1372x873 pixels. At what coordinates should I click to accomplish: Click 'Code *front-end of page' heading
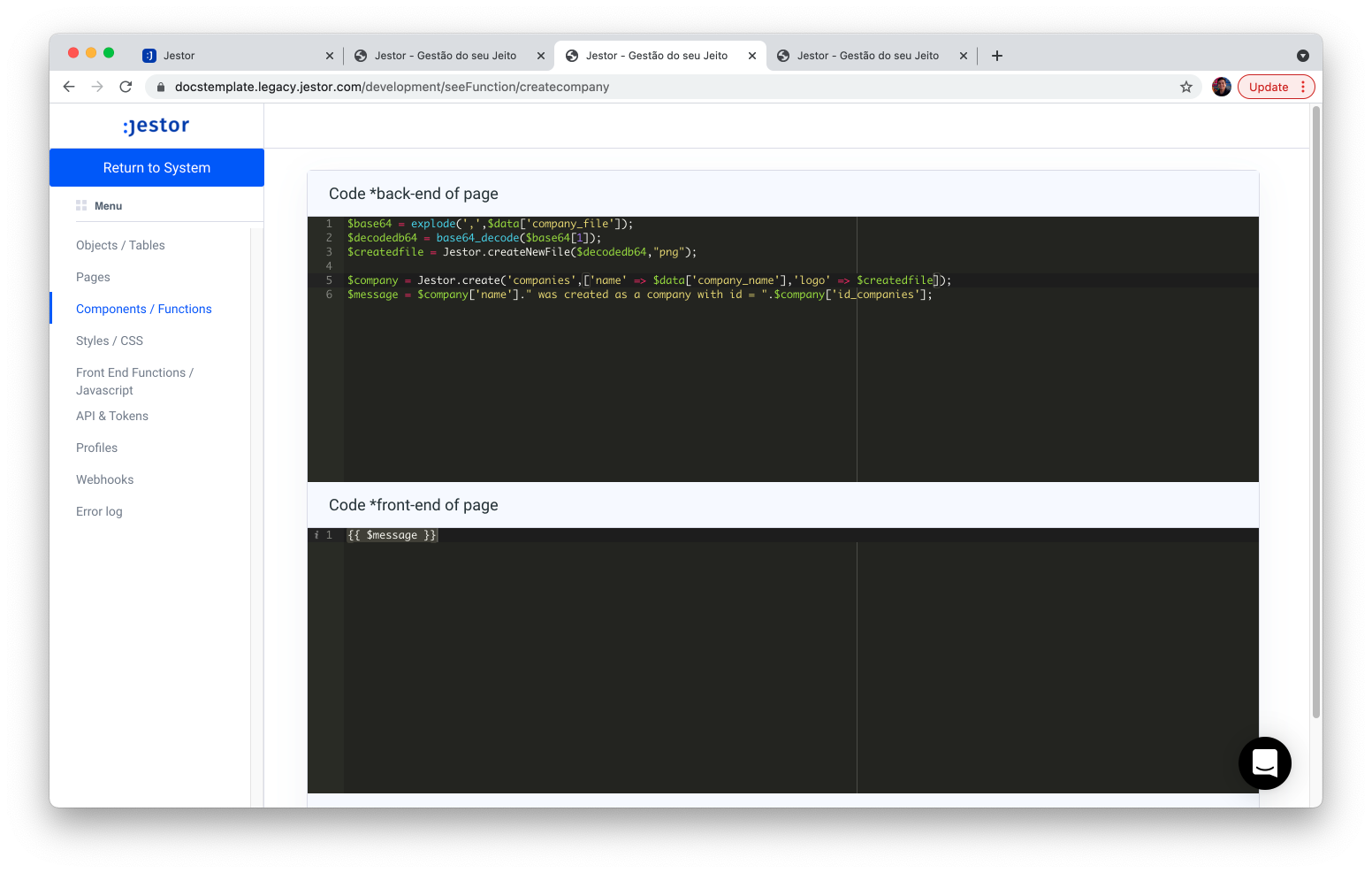point(414,505)
